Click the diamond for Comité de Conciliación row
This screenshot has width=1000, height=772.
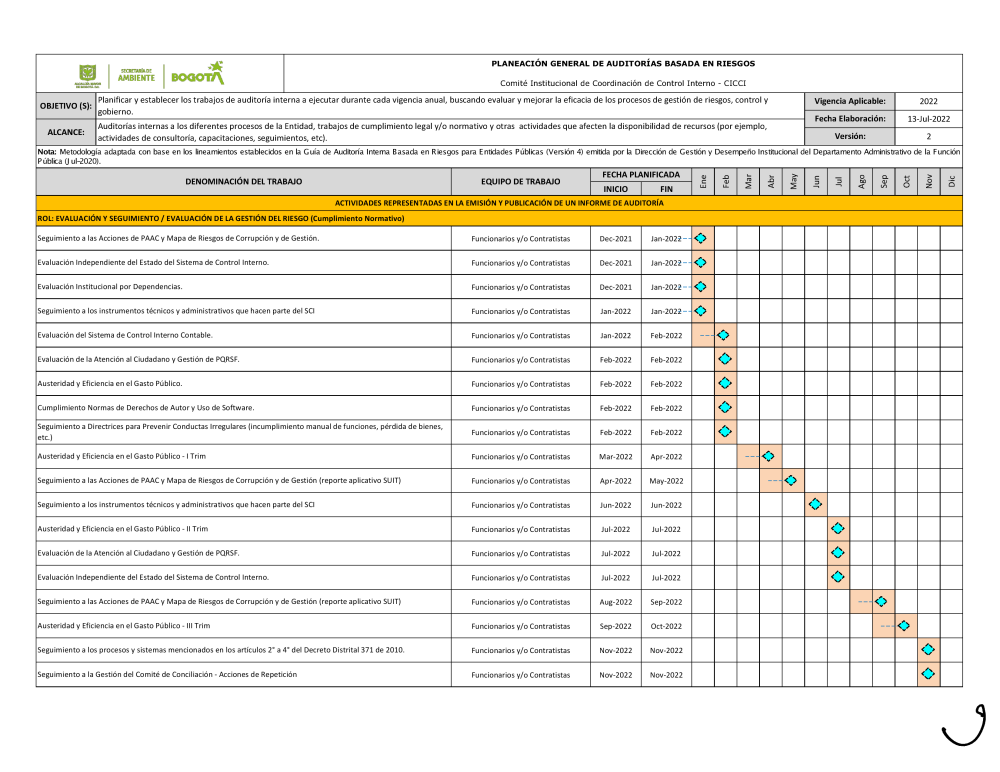click(x=928, y=674)
